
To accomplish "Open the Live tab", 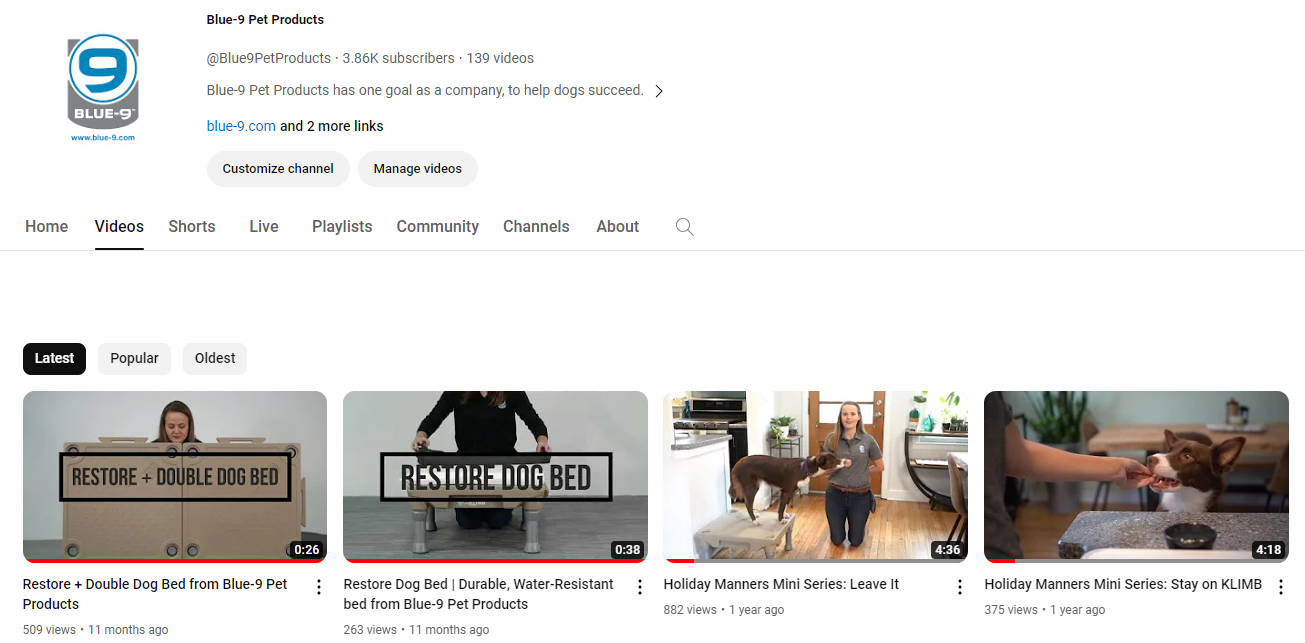I will (264, 226).
